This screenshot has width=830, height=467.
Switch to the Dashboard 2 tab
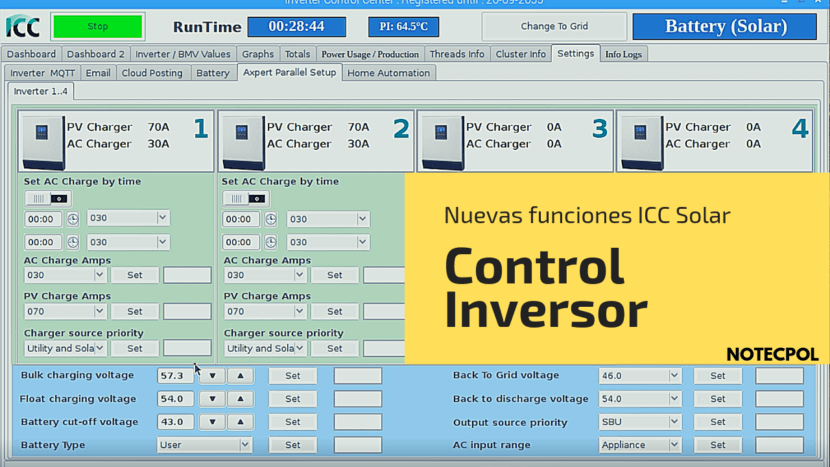[96, 54]
